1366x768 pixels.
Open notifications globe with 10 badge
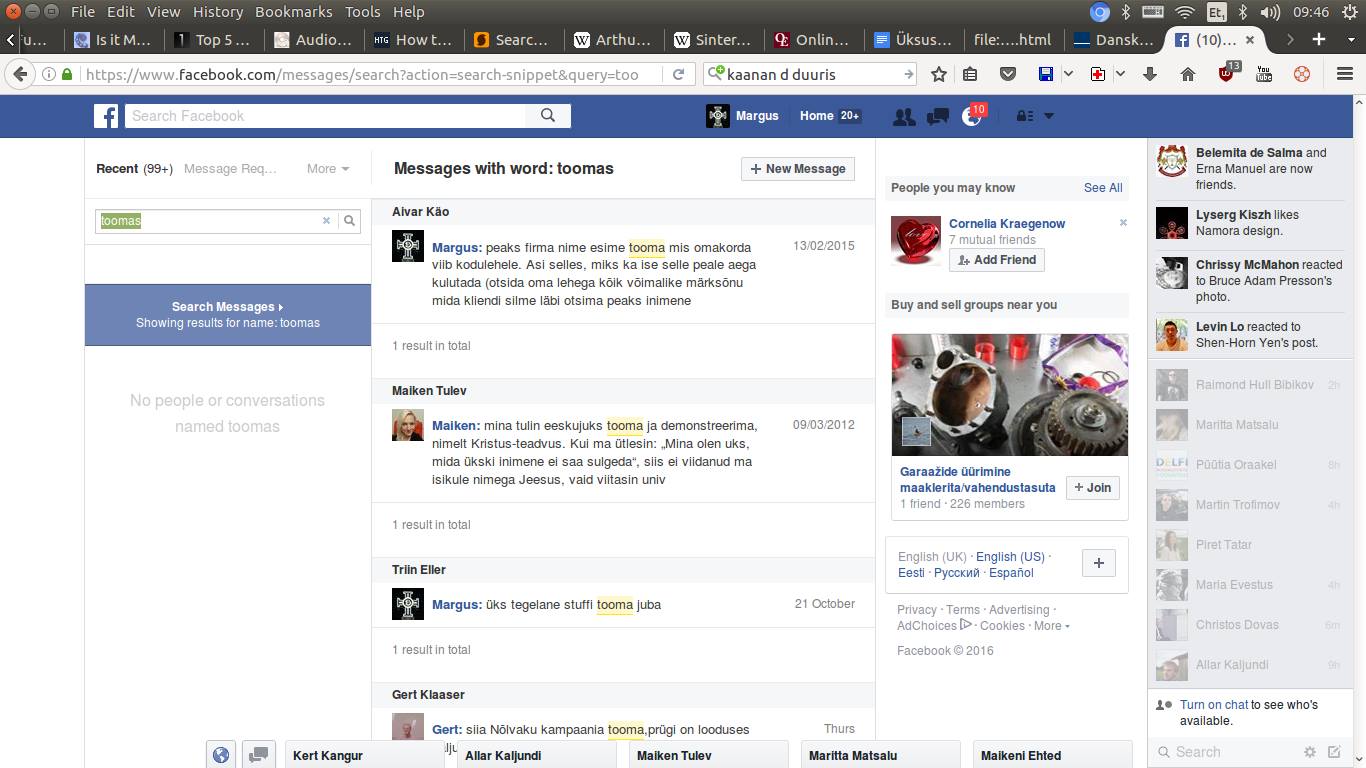click(972, 116)
